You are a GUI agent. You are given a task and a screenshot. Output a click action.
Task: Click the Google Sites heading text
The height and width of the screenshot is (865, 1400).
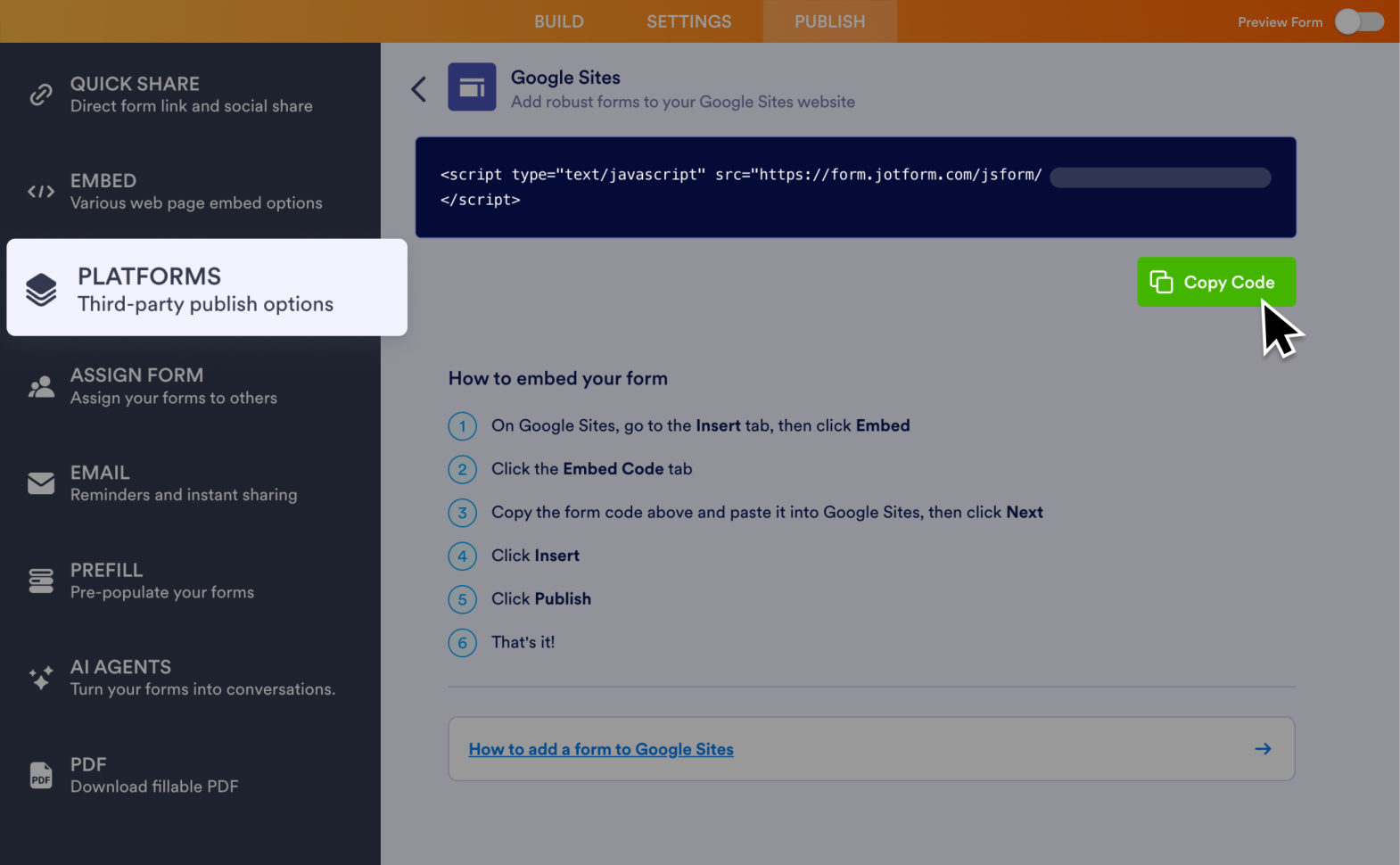(565, 78)
